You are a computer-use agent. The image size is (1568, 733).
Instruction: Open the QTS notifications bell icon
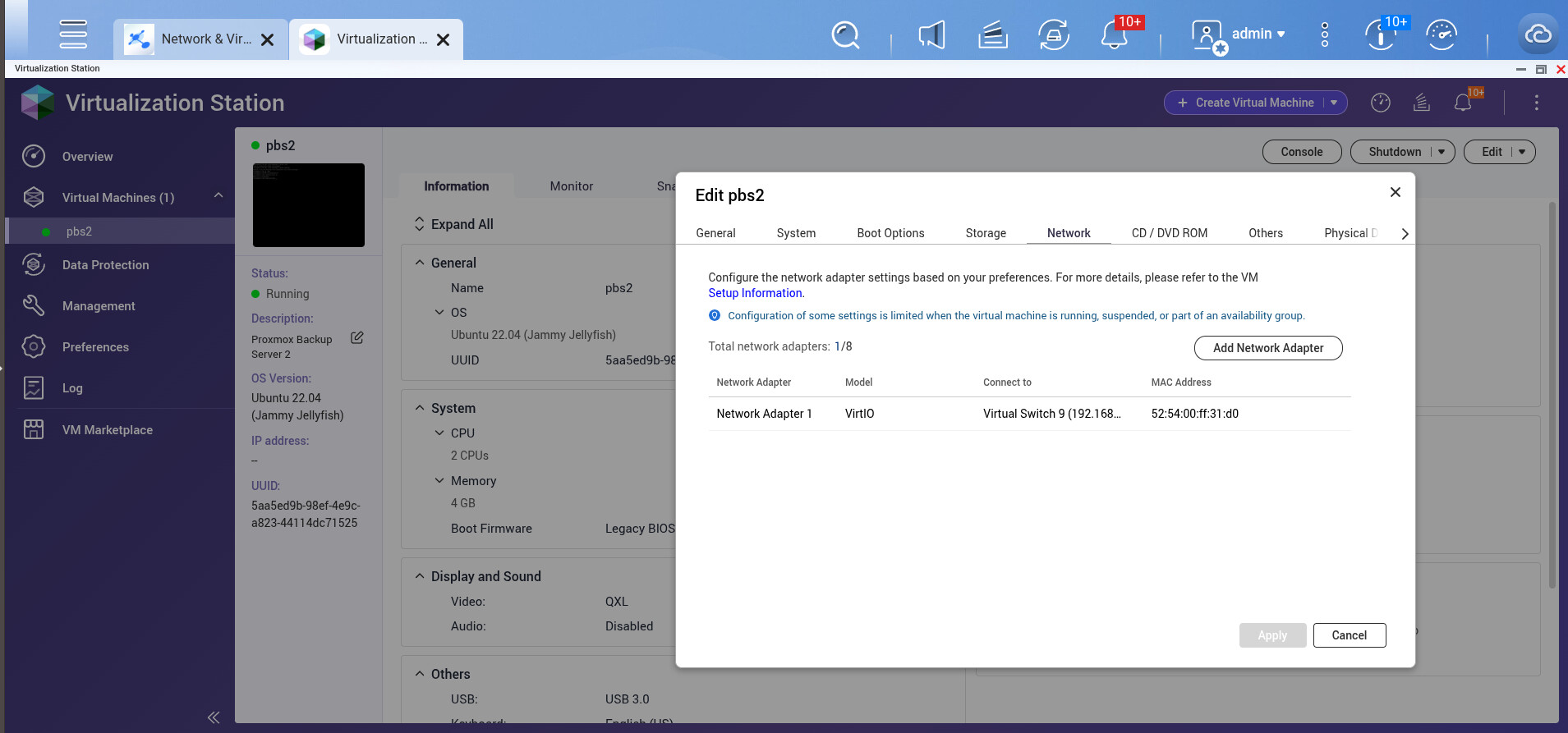coord(1115,35)
